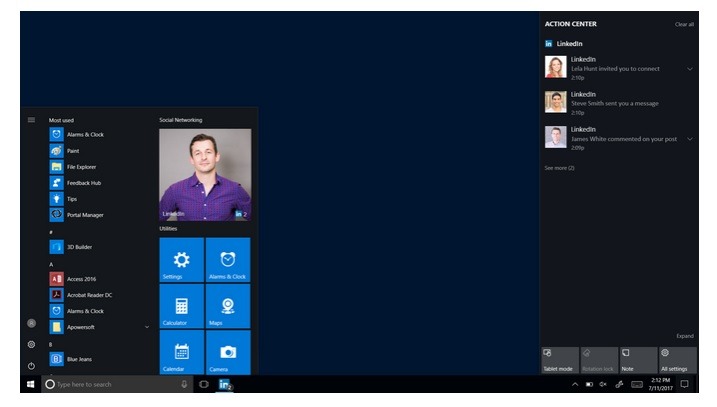Expand the Lela Hunt notification chevron

pos(690,69)
